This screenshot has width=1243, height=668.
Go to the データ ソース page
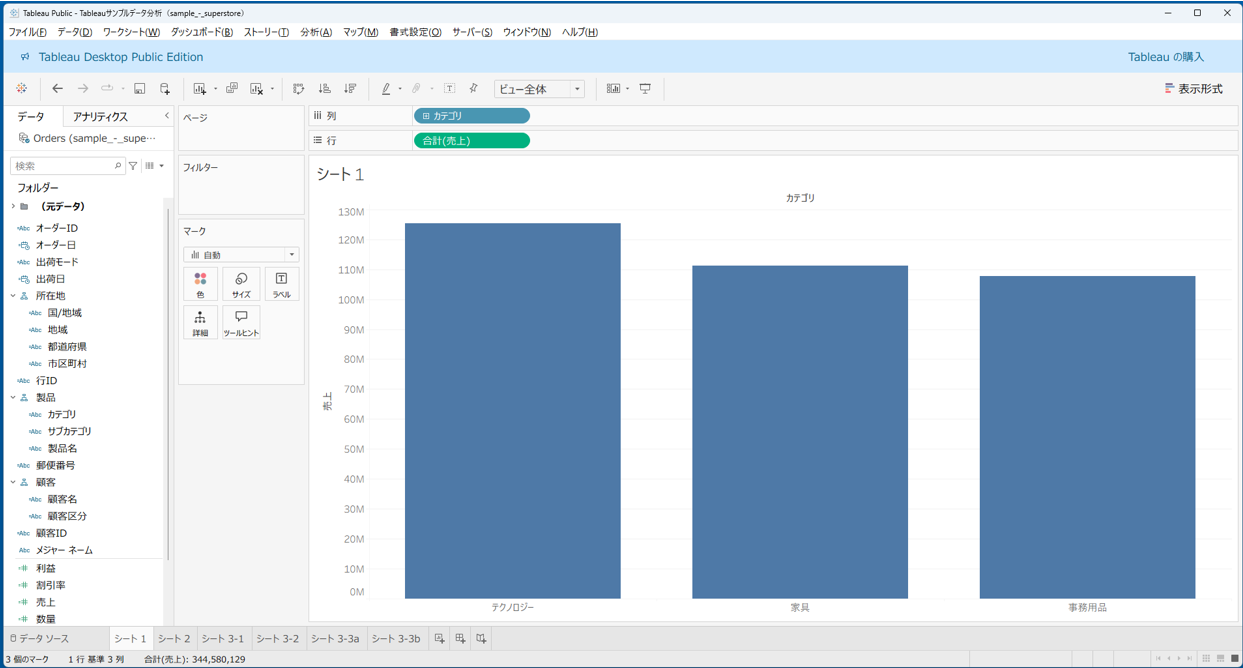point(40,638)
